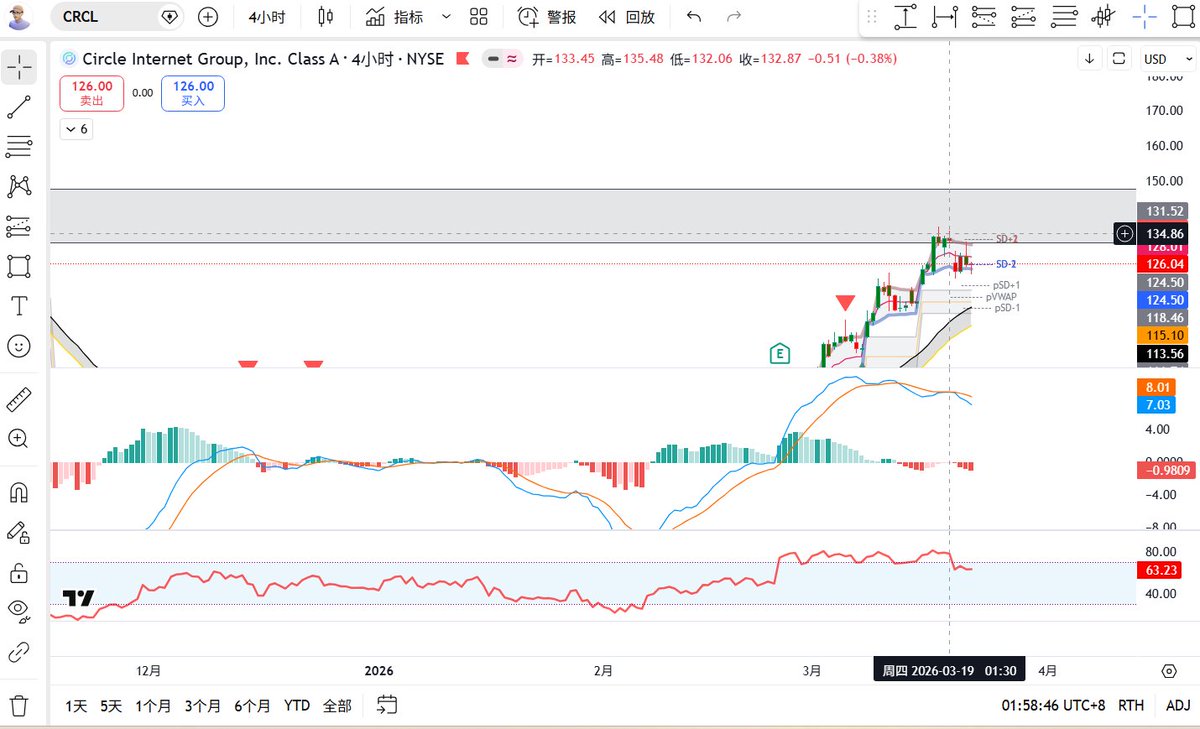Screen dimensions: 1200x729
Task: Open the 4小时 interval selector
Action: (x=268, y=17)
